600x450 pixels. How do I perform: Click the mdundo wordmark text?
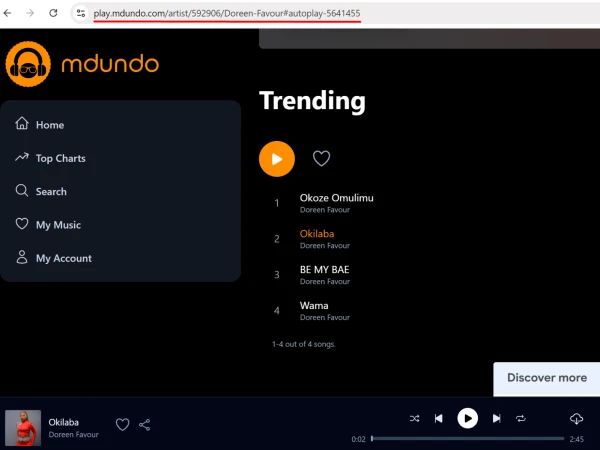(x=110, y=64)
